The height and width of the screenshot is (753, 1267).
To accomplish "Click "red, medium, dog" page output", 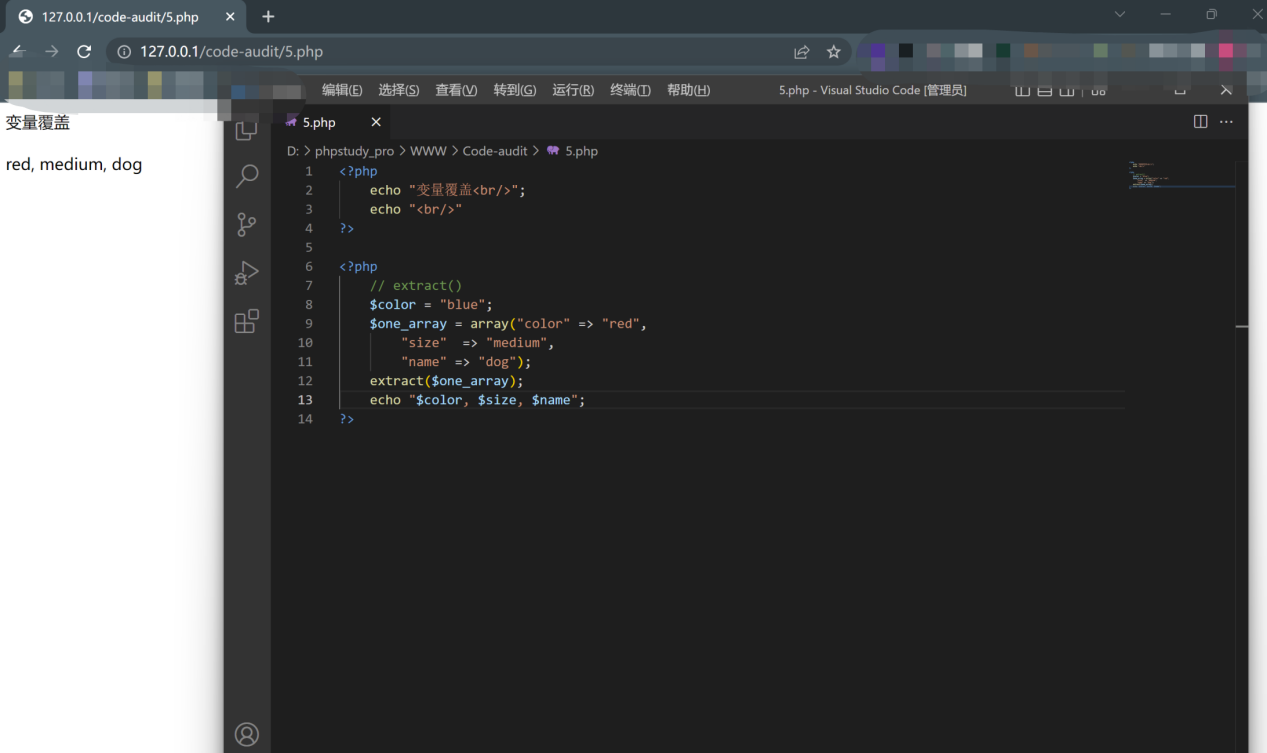I will pos(74,164).
